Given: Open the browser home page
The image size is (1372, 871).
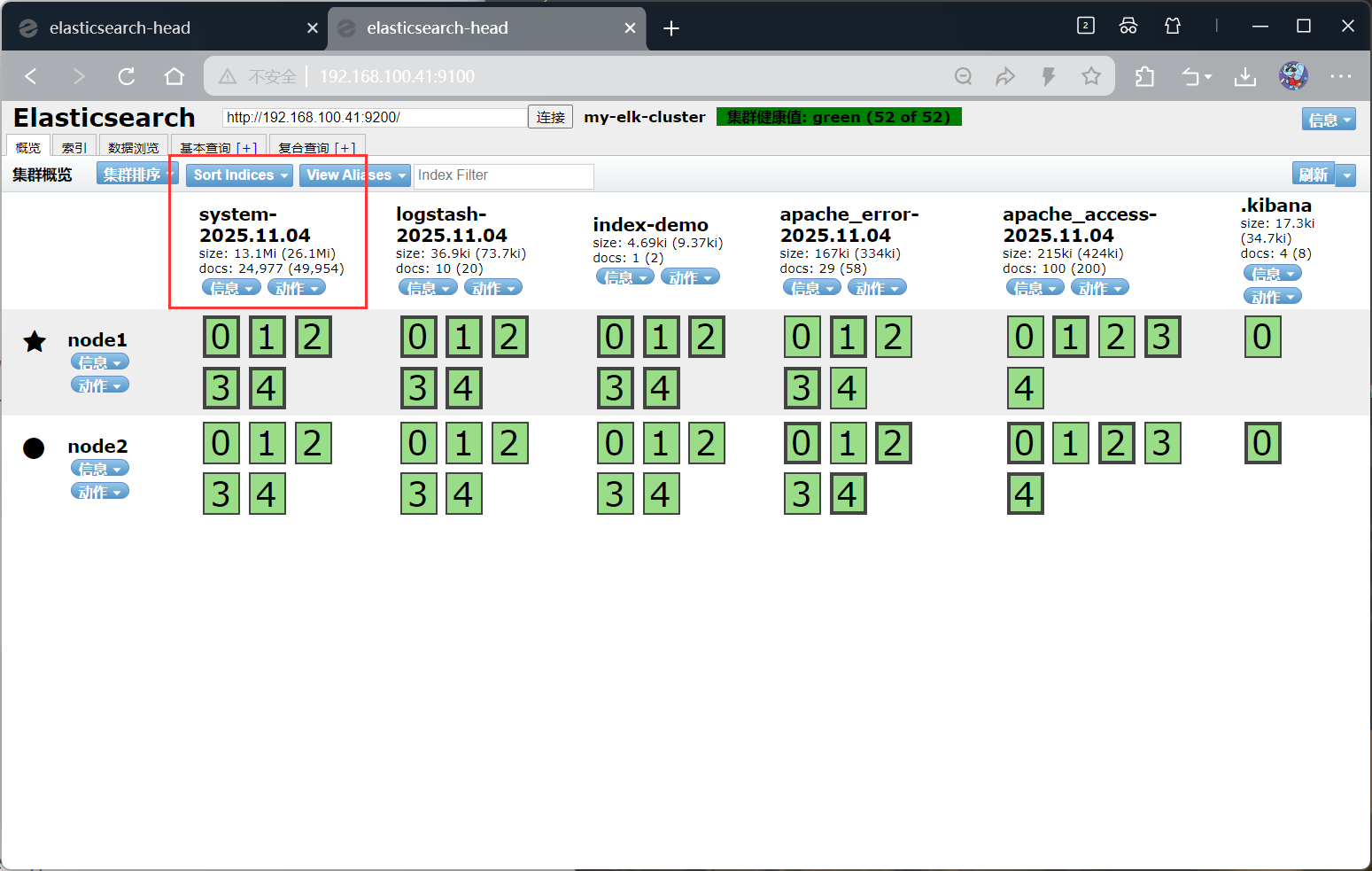Looking at the screenshot, I should [x=174, y=76].
